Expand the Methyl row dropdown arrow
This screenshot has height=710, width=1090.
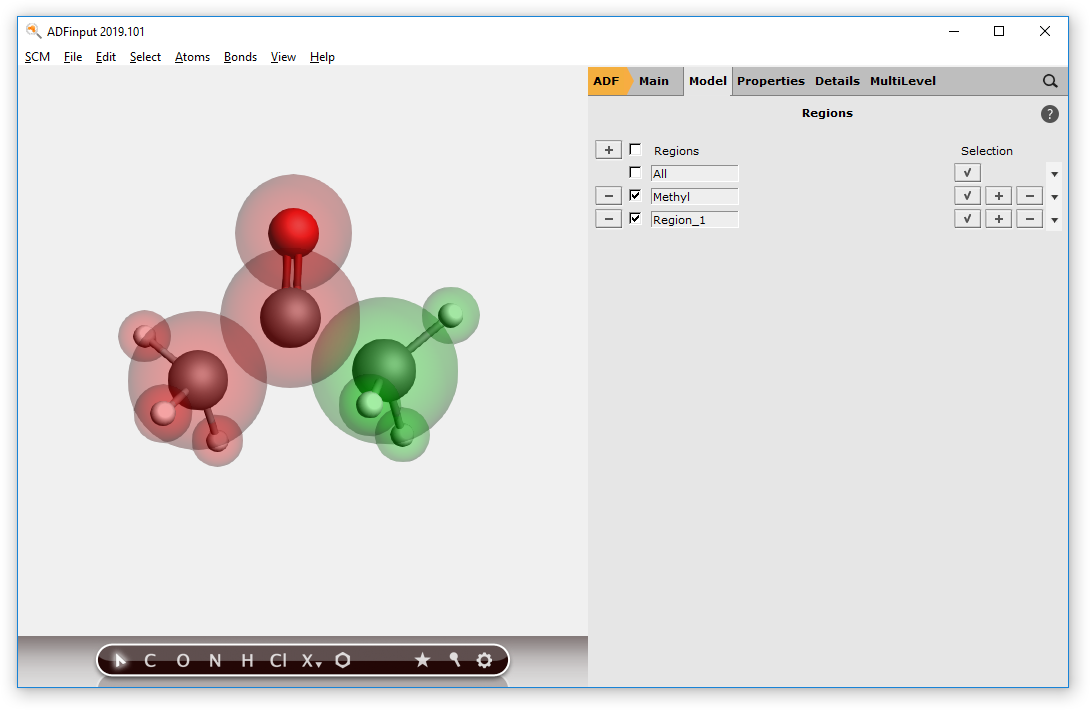pyautogui.click(x=1054, y=197)
